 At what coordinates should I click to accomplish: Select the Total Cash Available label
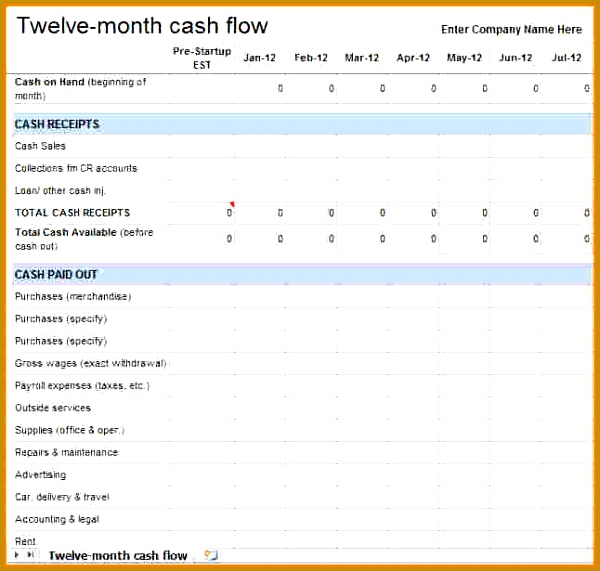pos(84,239)
